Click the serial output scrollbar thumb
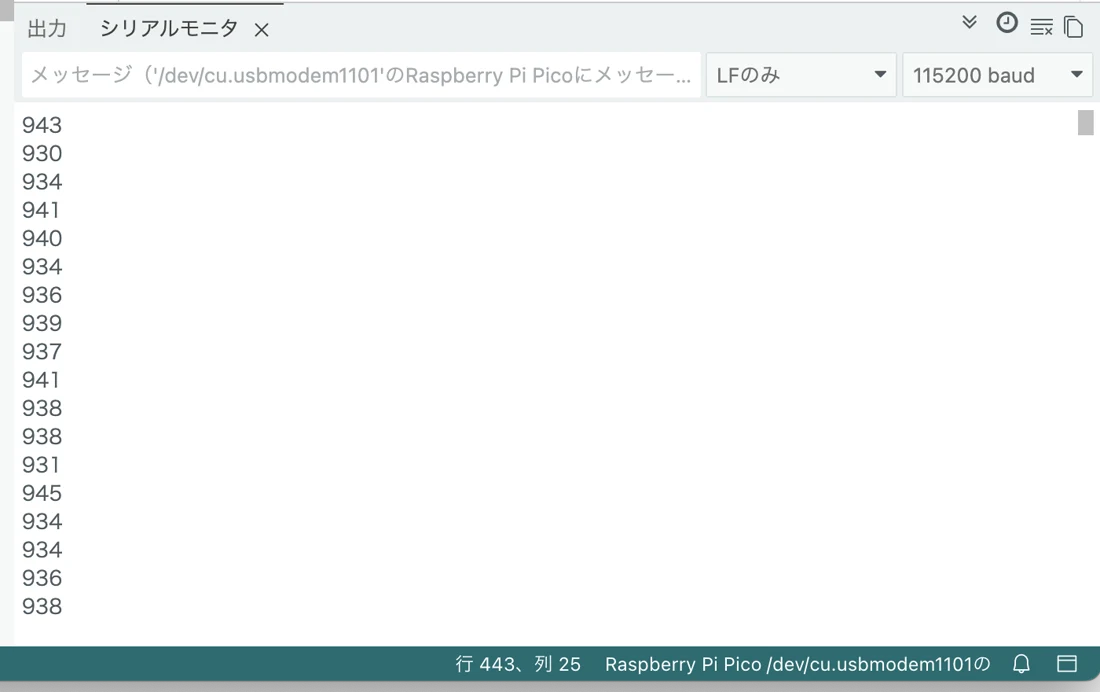1100x692 pixels. coord(1085,122)
